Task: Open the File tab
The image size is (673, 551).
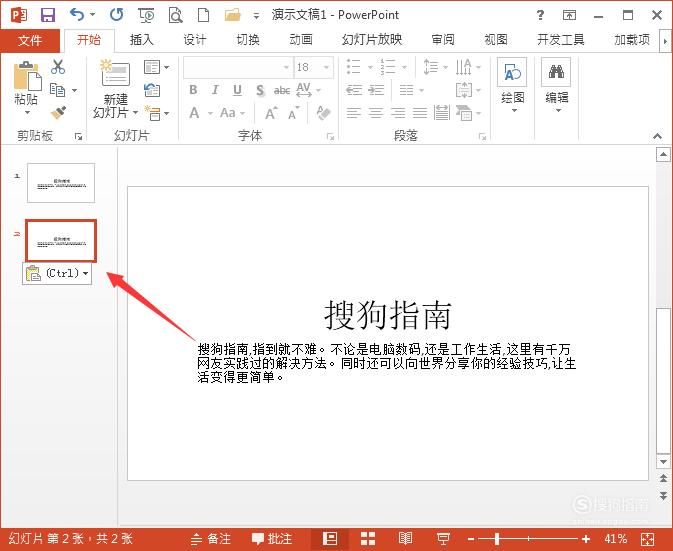Action: pyautogui.click(x=30, y=40)
